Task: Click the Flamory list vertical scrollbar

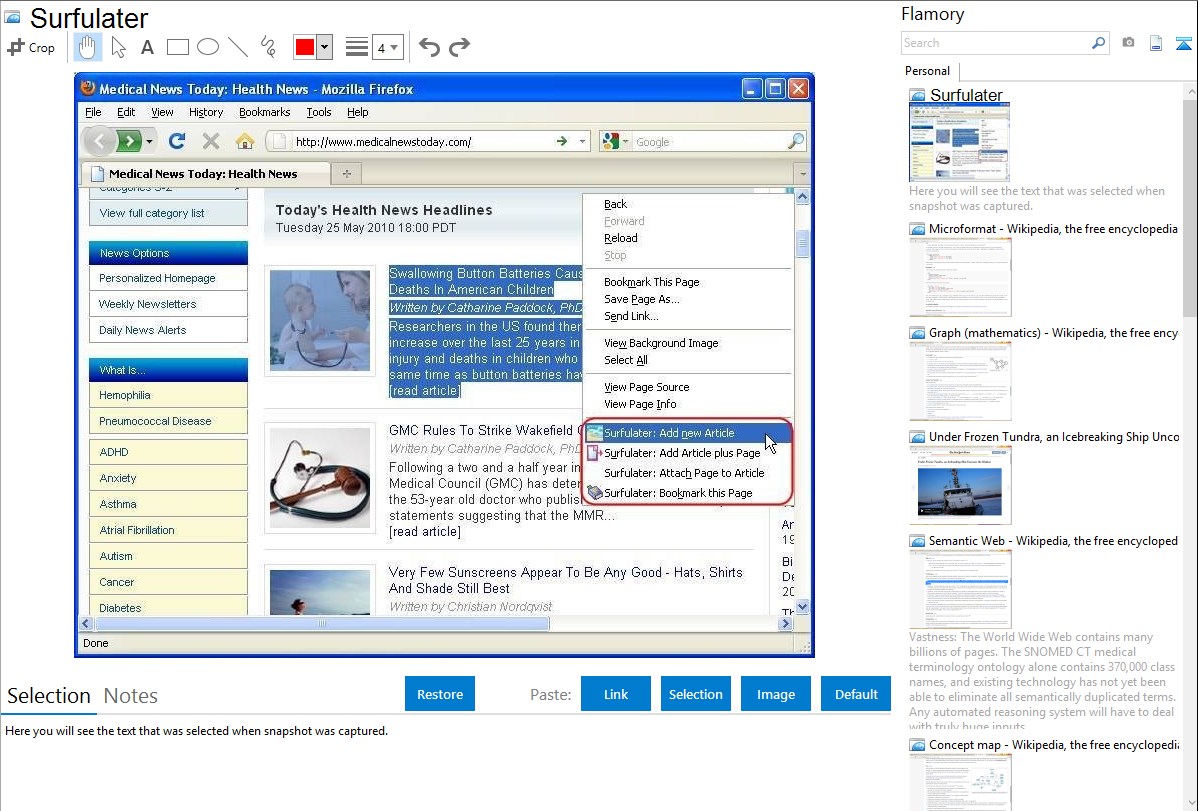Action: (x=1190, y=206)
